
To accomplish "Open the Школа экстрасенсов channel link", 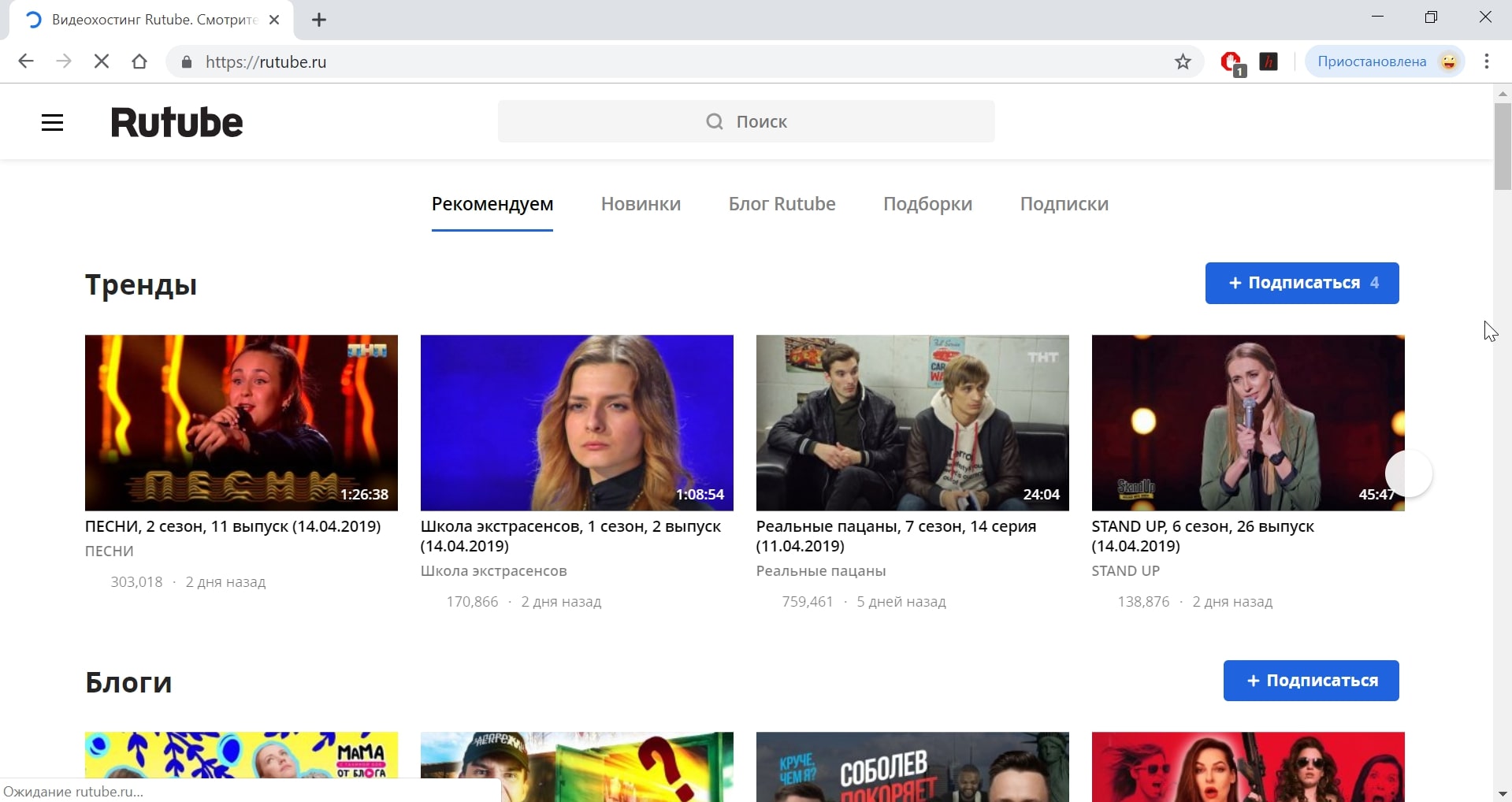I will pos(493,571).
